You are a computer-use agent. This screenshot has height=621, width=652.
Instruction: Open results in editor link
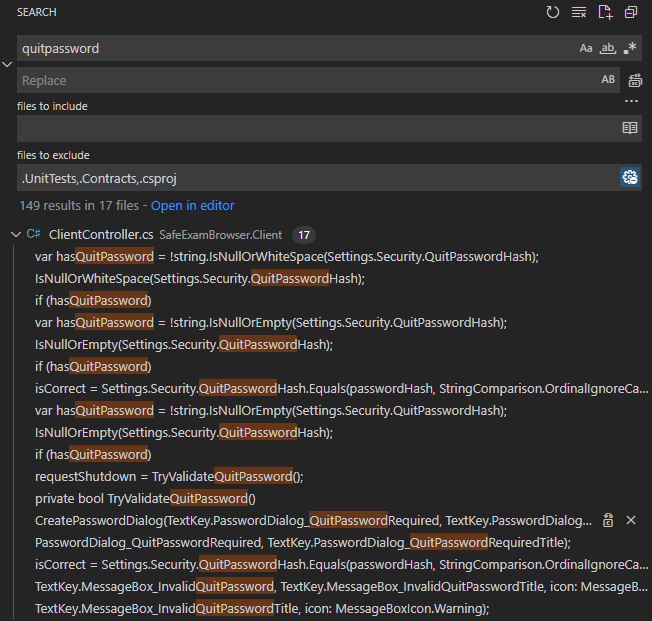[x=193, y=205]
